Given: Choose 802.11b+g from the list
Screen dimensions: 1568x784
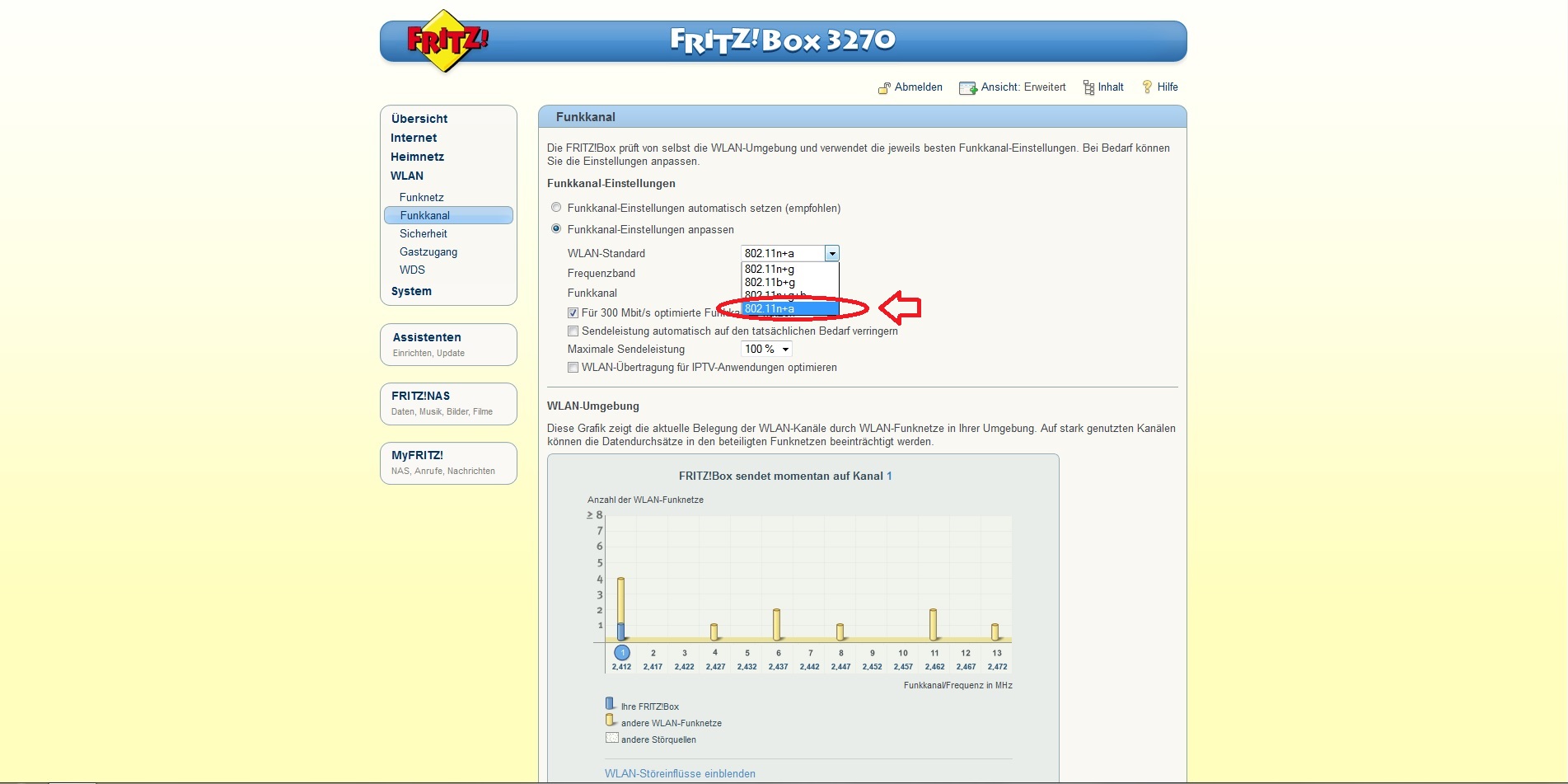Looking at the screenshot, I should tap(790, 282).
